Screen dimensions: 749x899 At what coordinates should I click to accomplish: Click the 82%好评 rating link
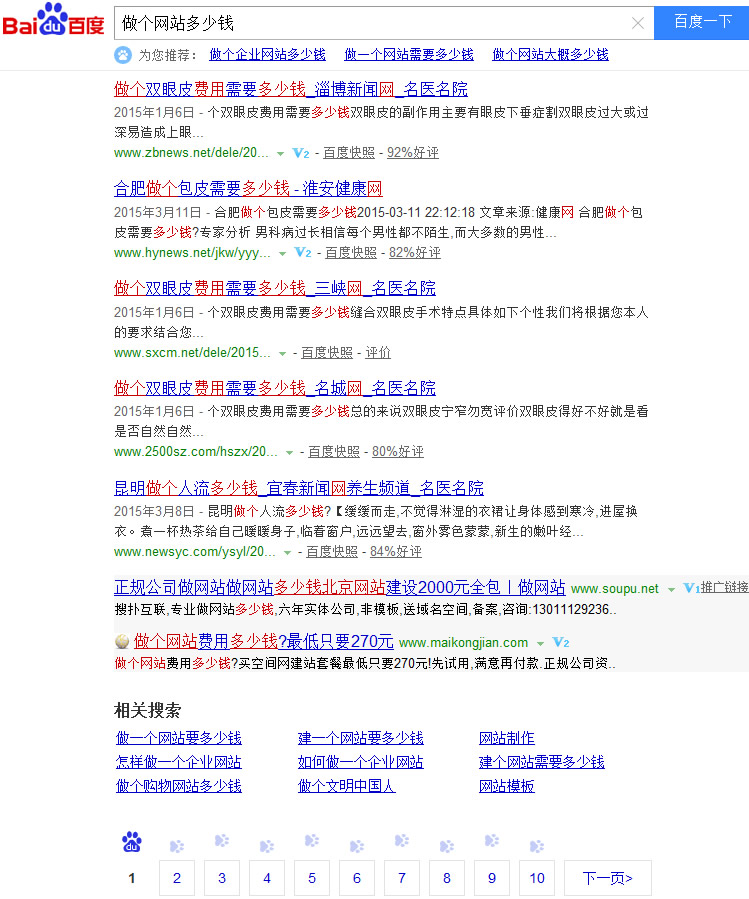pos(415,253)
